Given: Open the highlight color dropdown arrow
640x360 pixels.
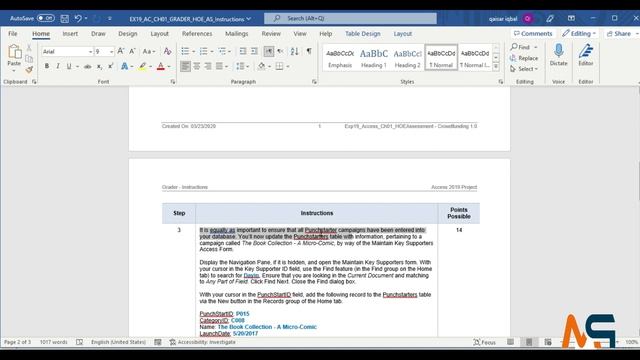Looking at the screenshot, I should (x=150, y=66).
